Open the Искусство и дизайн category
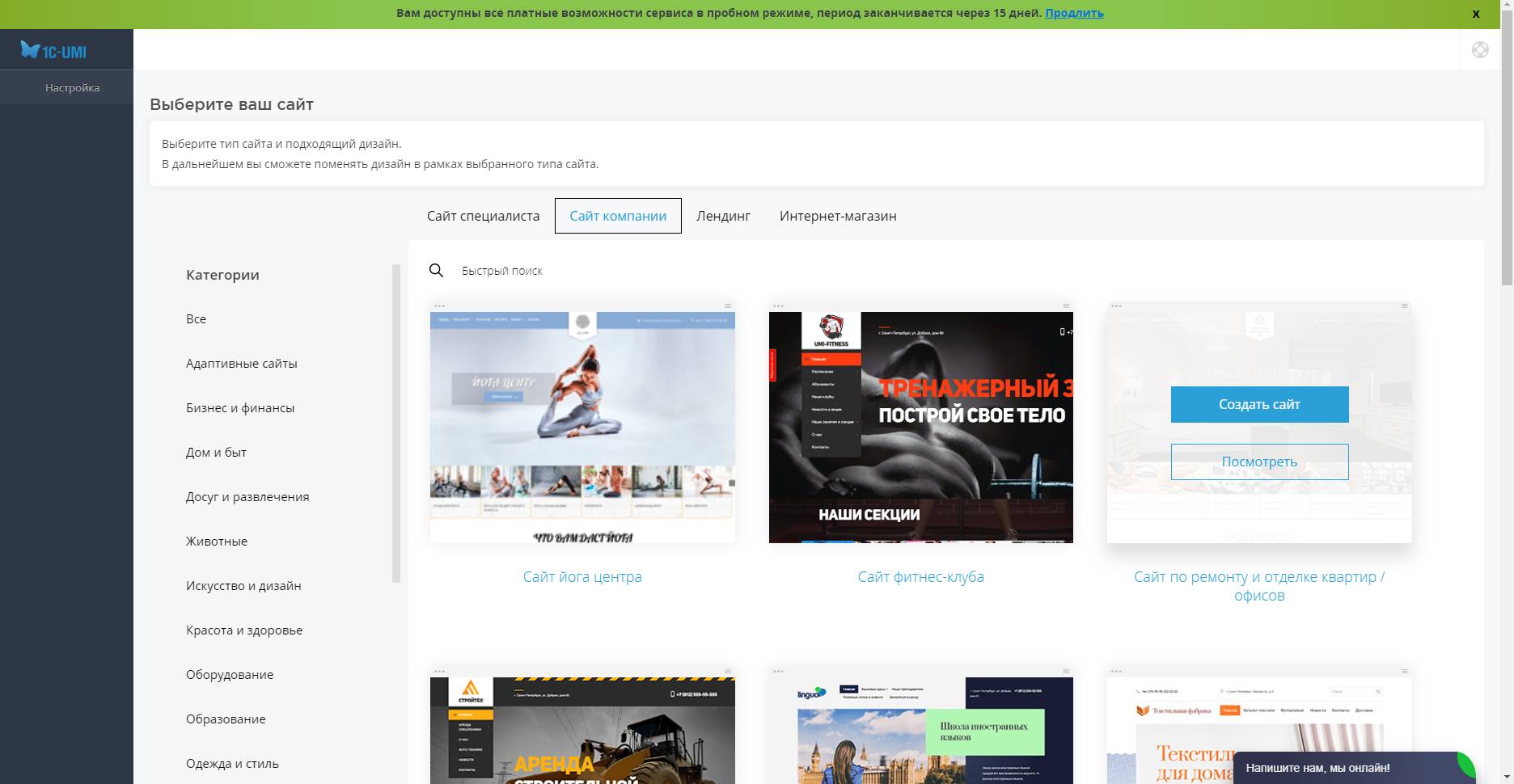The width and height of the screenshot is (1514, 784). [x=243, y=585]
